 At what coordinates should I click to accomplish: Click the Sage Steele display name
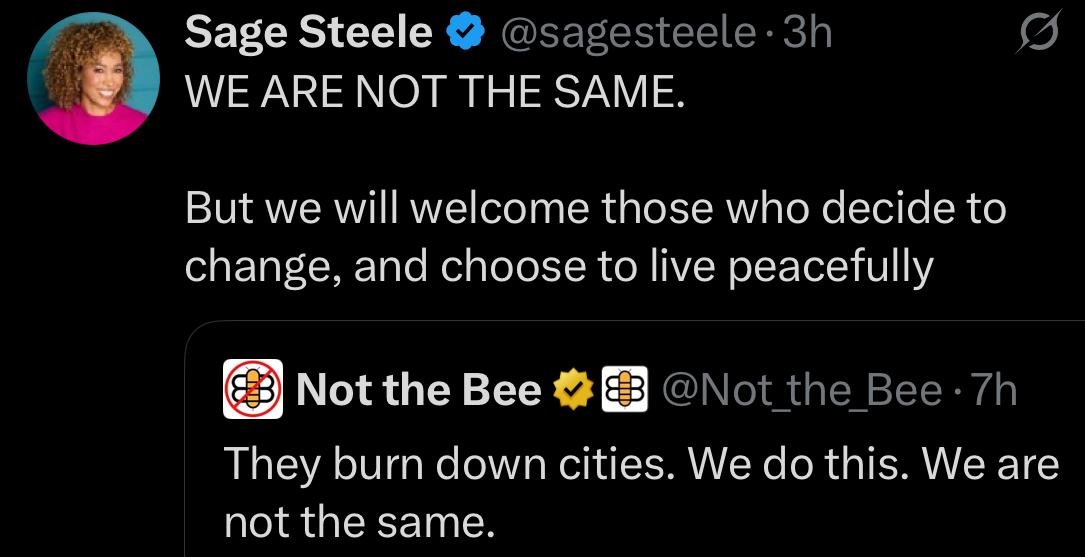[x=308, y=34]
